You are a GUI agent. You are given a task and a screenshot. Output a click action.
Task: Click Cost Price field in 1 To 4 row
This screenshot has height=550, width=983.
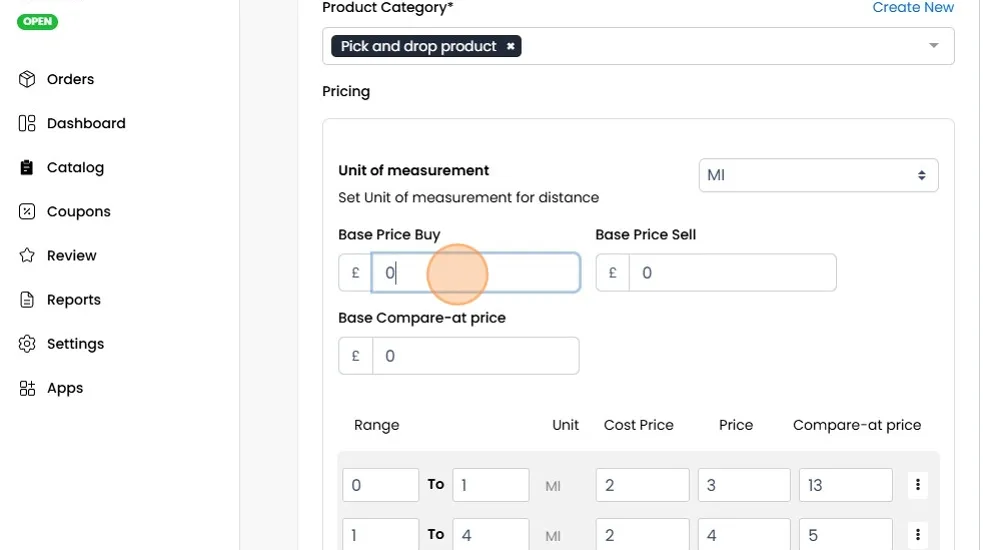click(643, 534)
